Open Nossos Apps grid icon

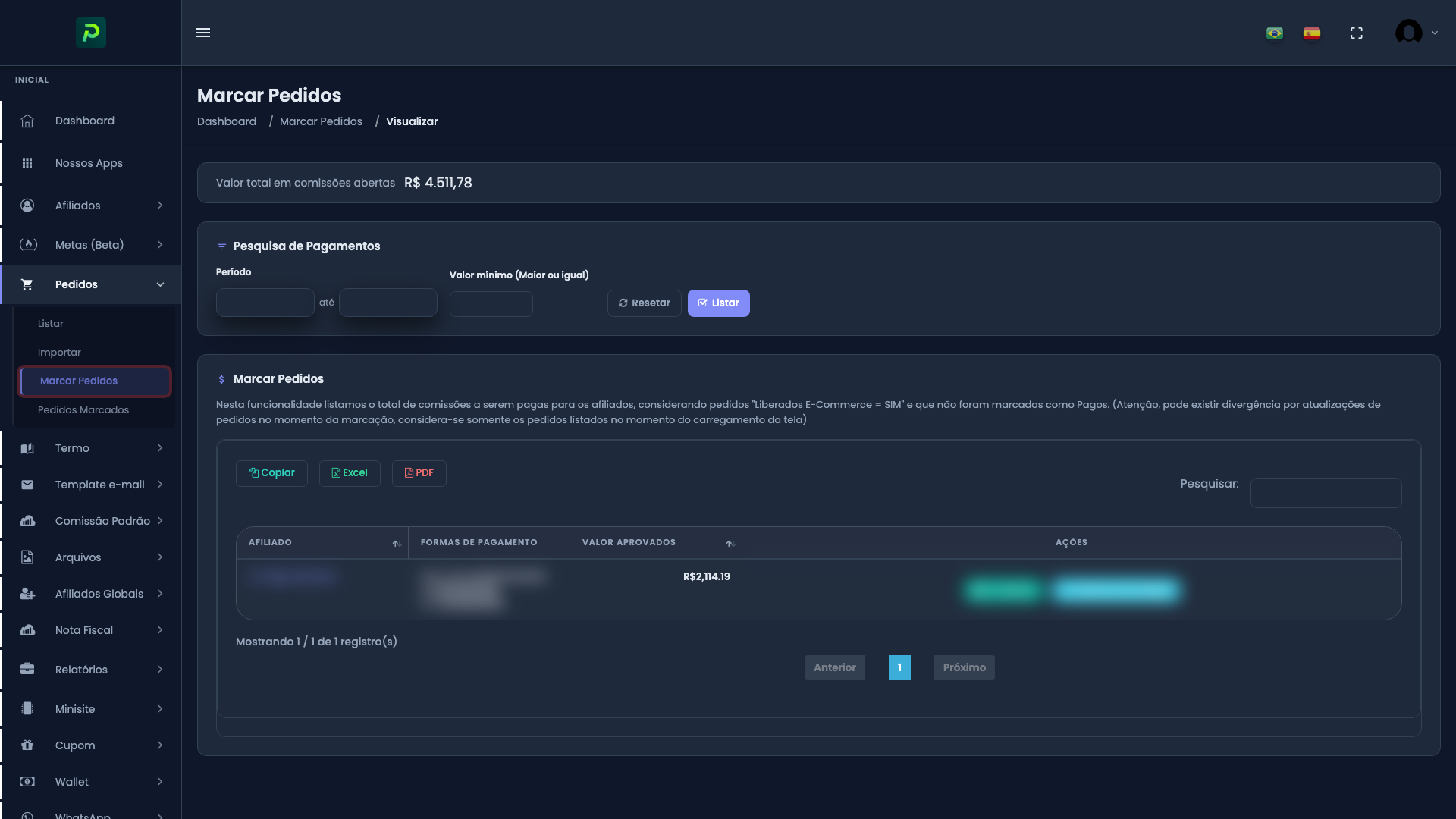pos(27,164)
